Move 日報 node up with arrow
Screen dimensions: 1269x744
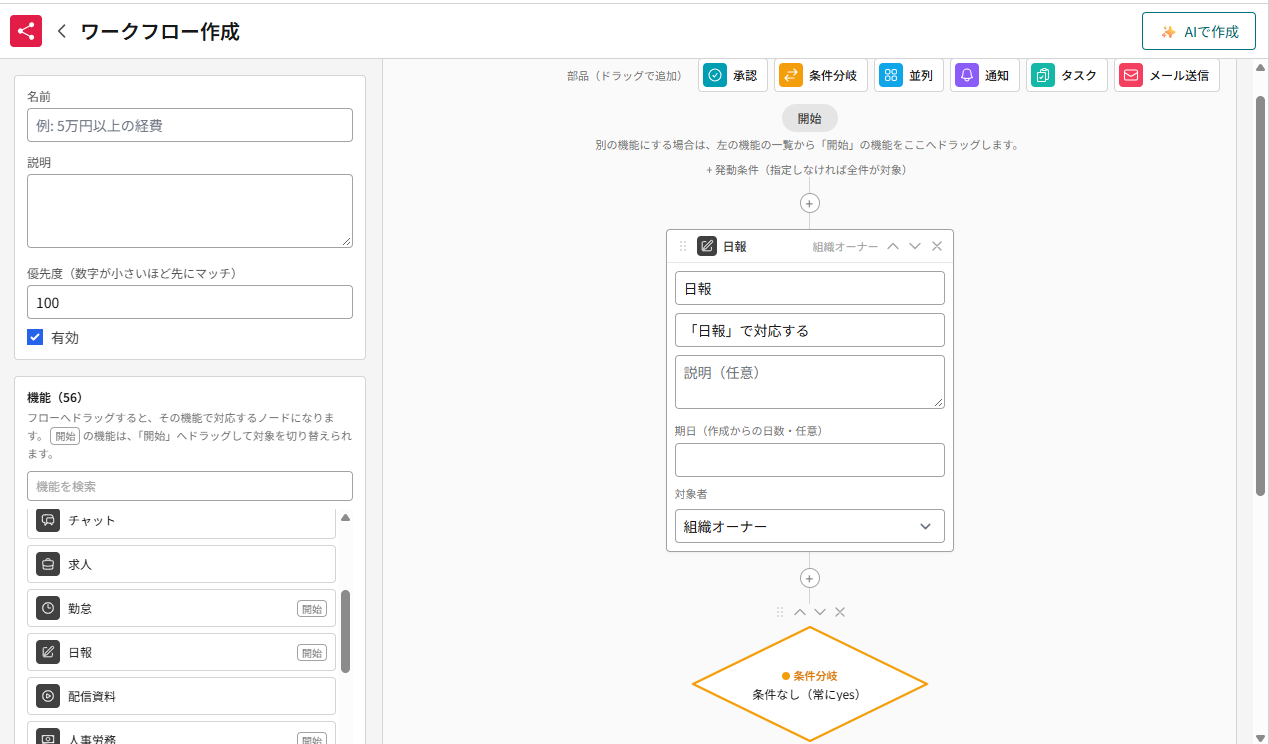tap(893, 246)
